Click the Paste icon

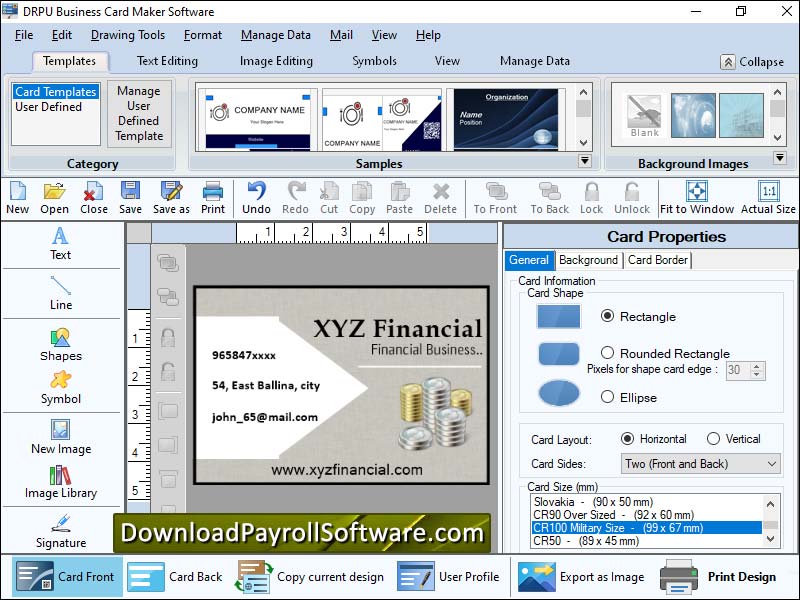pos(399,198)
